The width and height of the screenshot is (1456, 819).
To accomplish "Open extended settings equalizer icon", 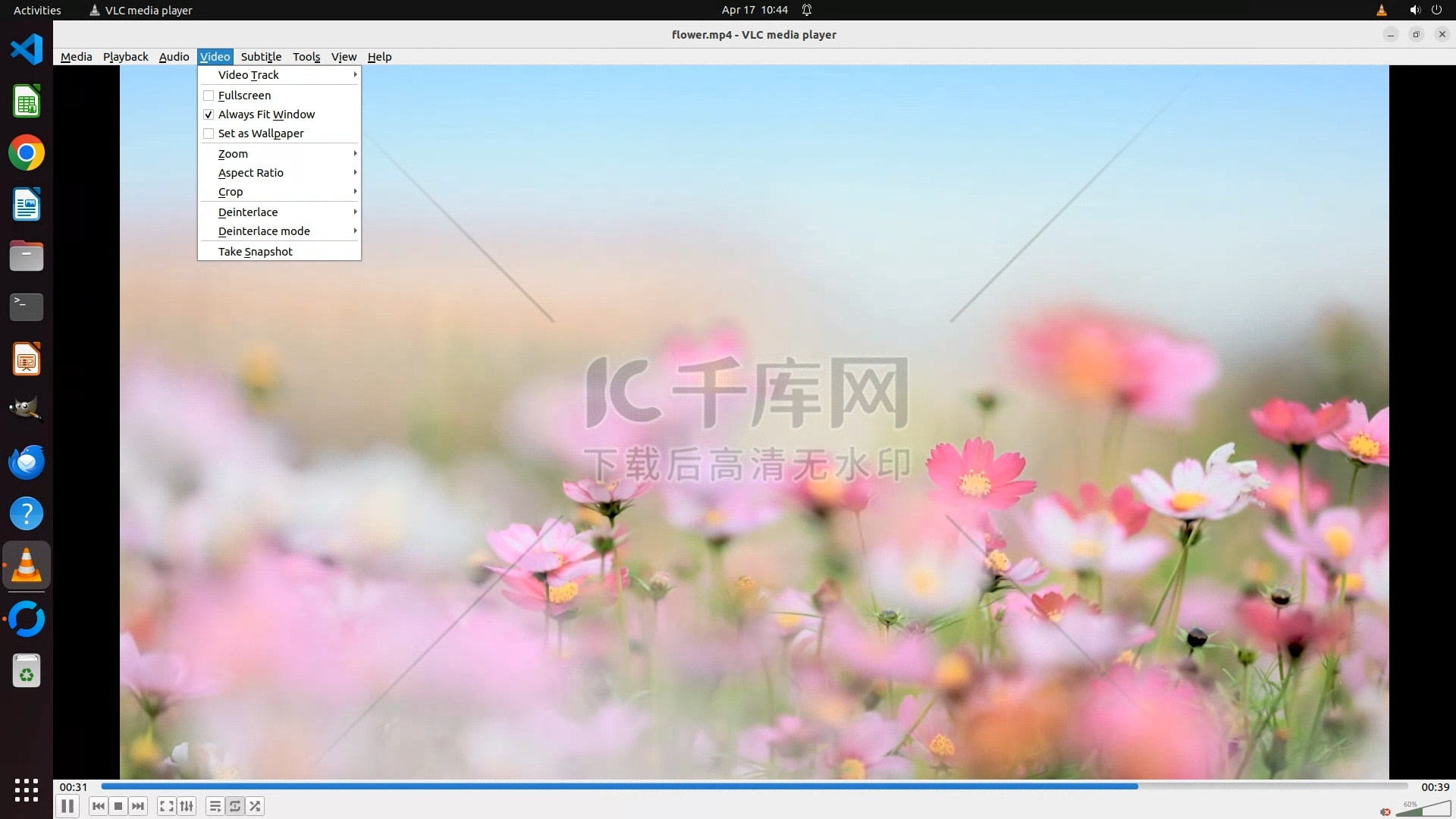I will [x=187, y=806].
